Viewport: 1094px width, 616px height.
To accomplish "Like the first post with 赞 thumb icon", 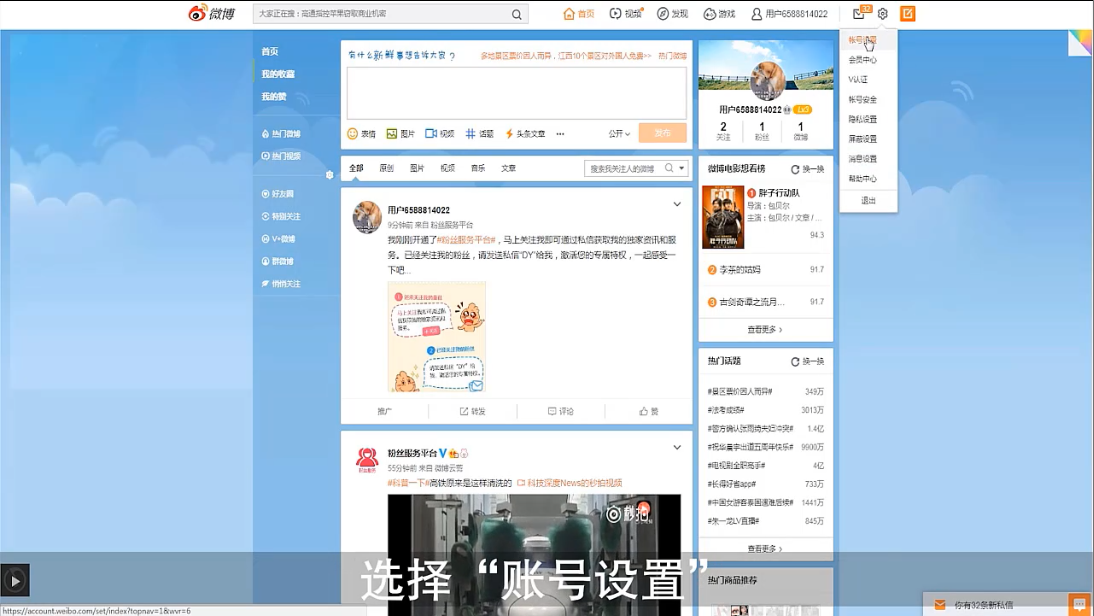I will coord(648,411).
